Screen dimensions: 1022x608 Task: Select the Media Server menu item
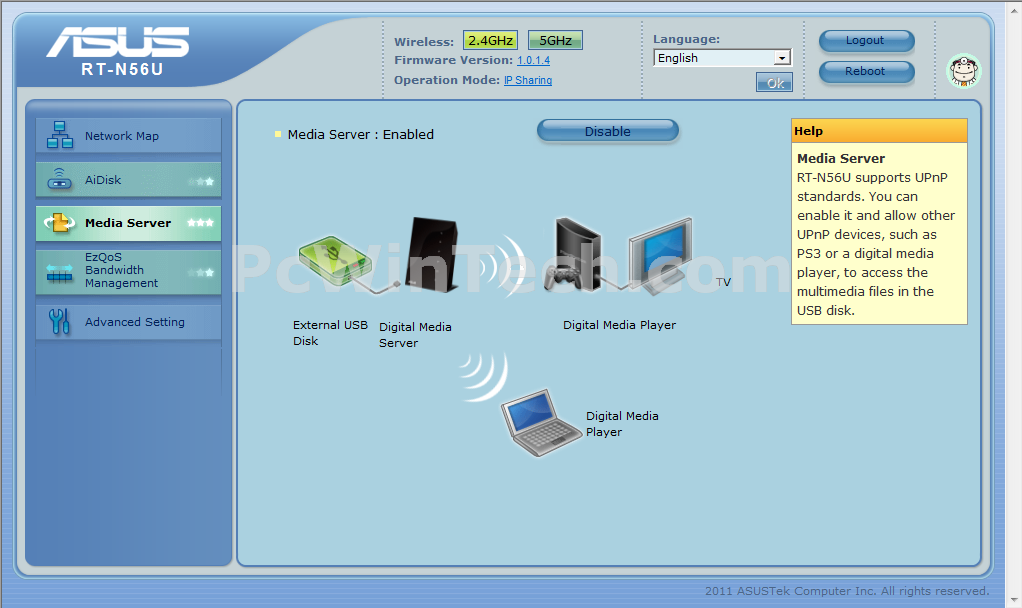(128, 224)
